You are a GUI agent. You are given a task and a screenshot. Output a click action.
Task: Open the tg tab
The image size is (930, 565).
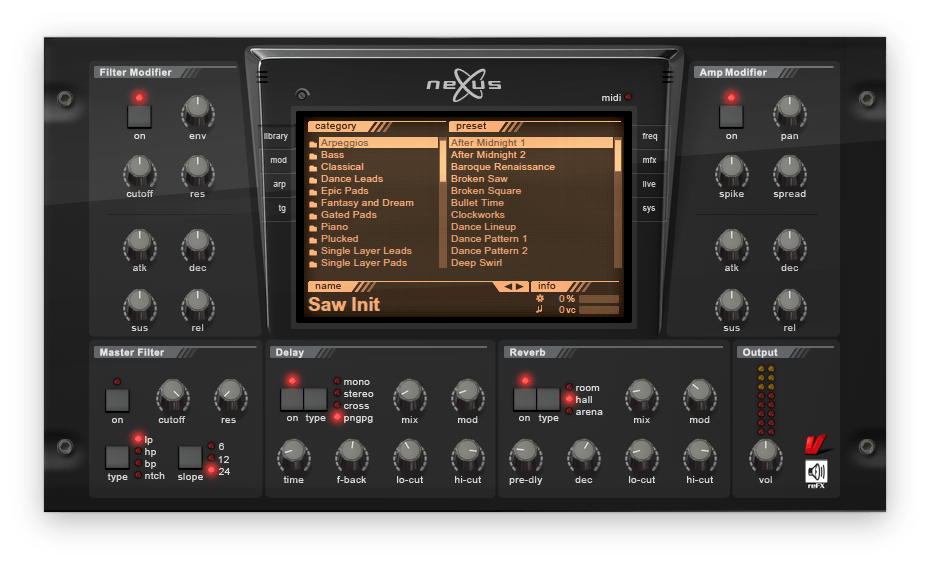click(x=282, y=209)
